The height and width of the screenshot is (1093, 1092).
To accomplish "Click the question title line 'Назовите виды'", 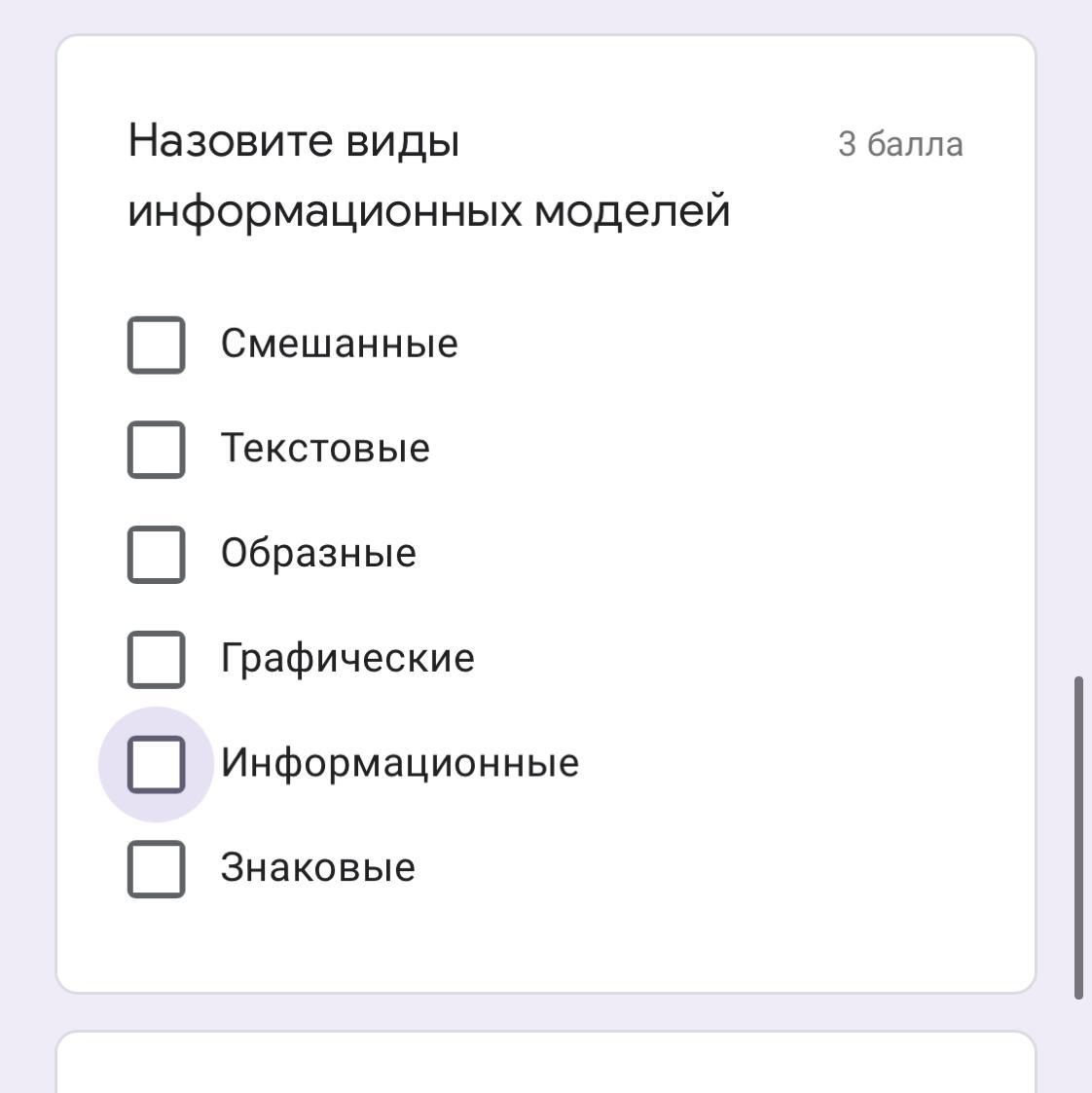I will point(294,142).
